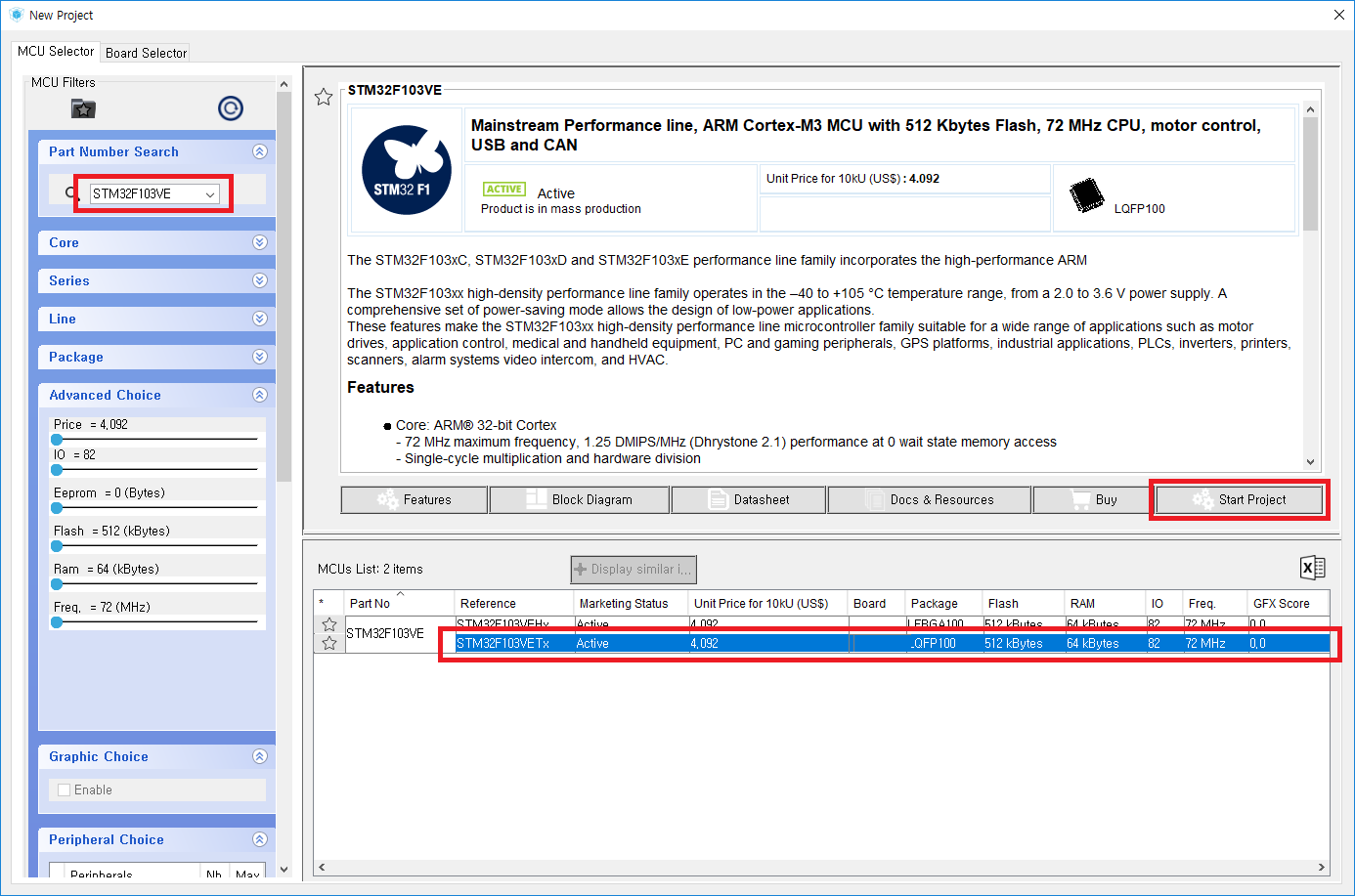Click the LQFP100 package chip icon
The width and height of the screenshot is (1355, 896).
(1085, 194)
